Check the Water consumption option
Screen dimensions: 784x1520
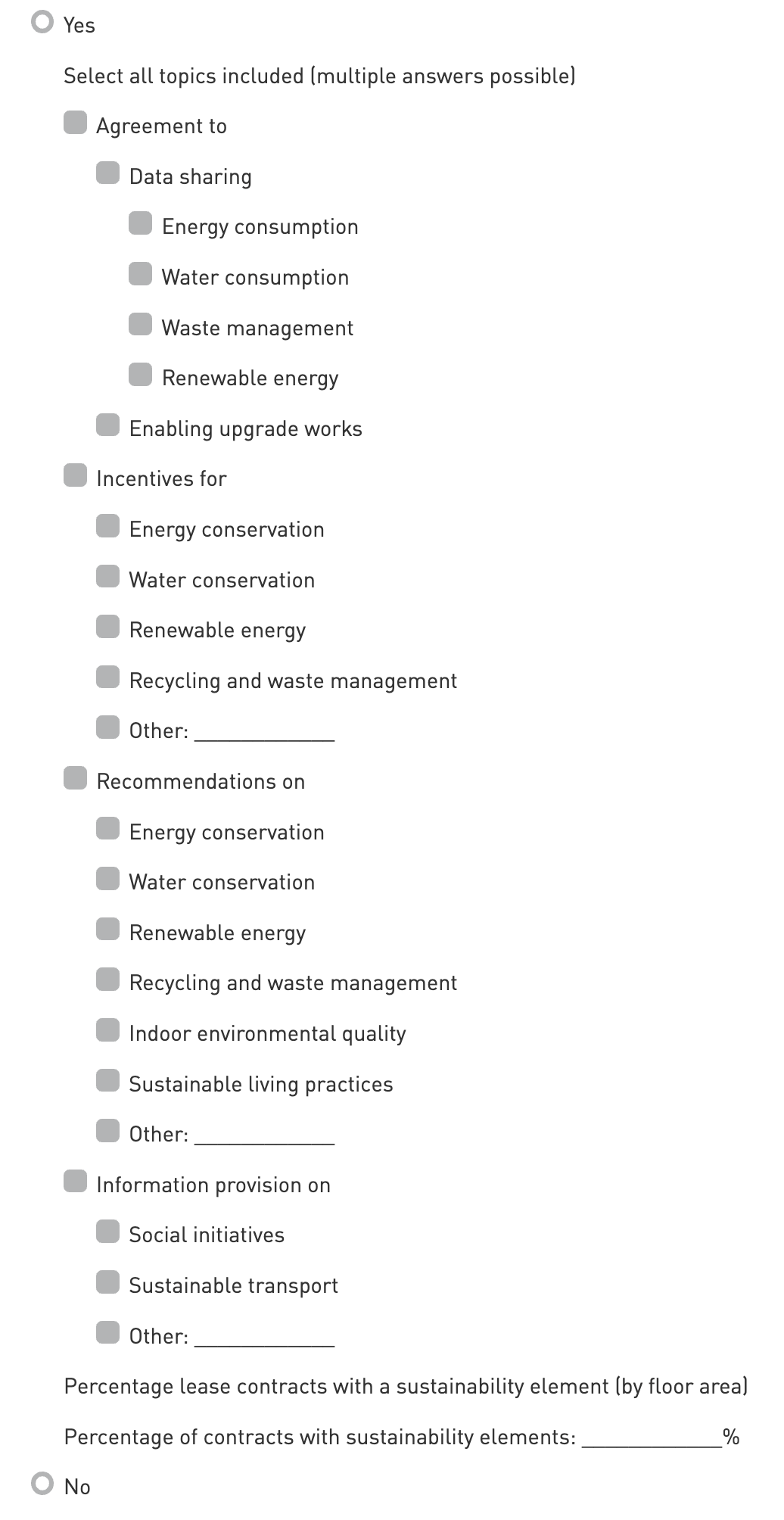140,274
